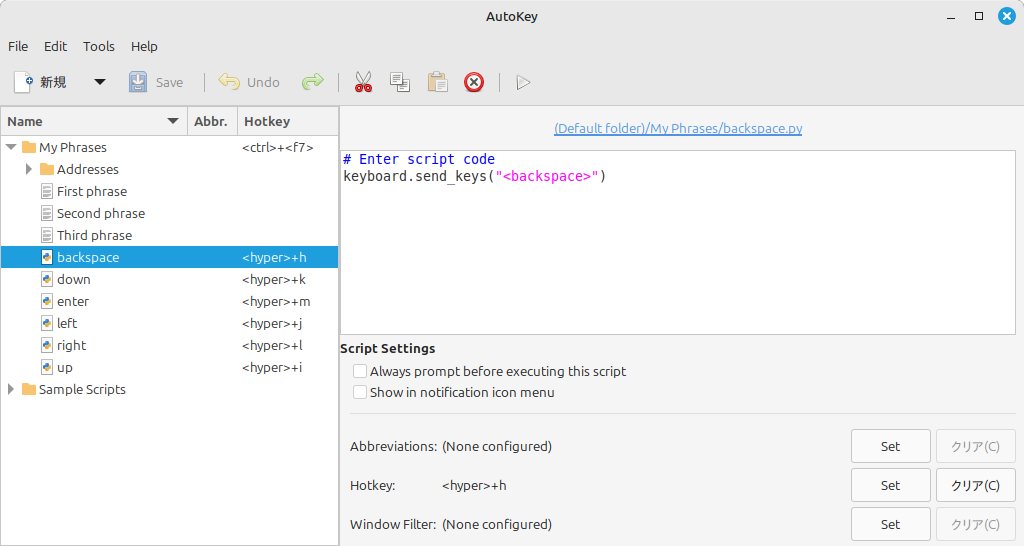This screenshot has height=546, width=1024.
Task: Select the right script
Action: [x=71, y=345]
